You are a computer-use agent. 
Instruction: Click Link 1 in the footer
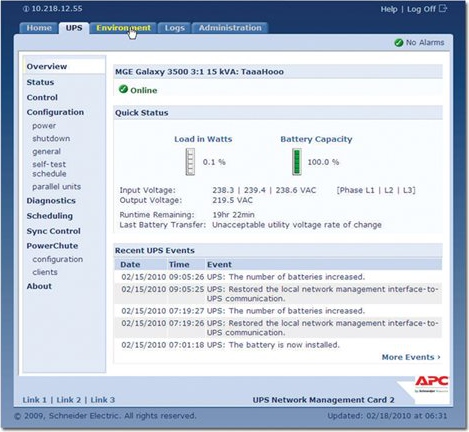click(x=35, y=400)
